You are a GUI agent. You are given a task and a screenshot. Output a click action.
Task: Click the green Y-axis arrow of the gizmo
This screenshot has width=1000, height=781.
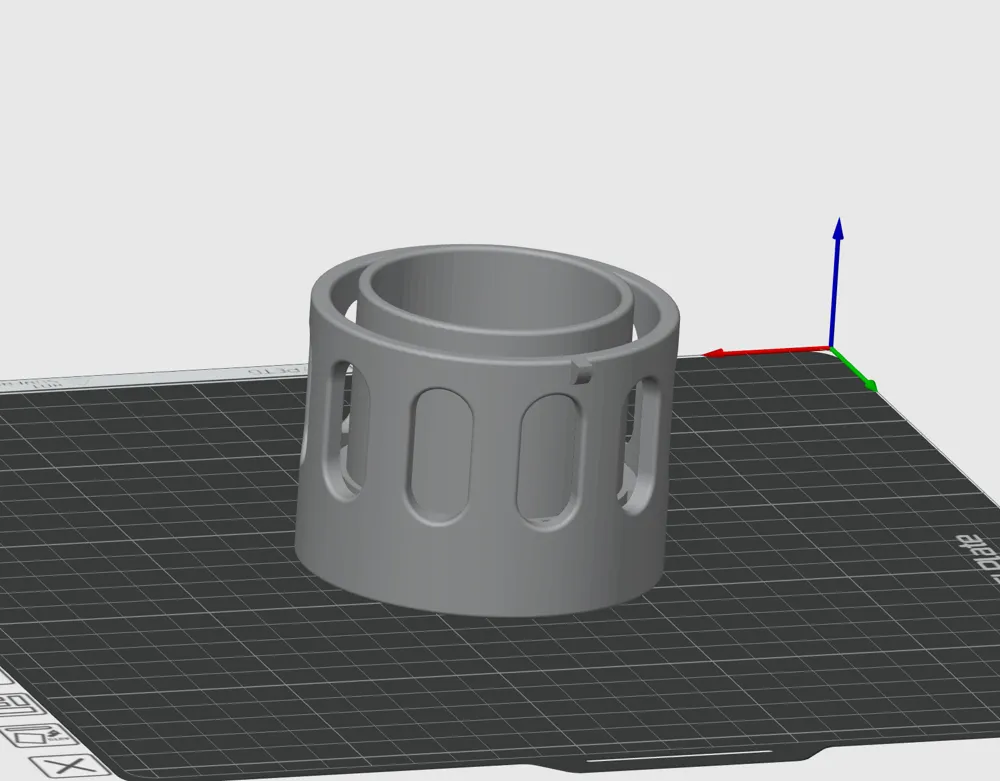coord(868,383)
